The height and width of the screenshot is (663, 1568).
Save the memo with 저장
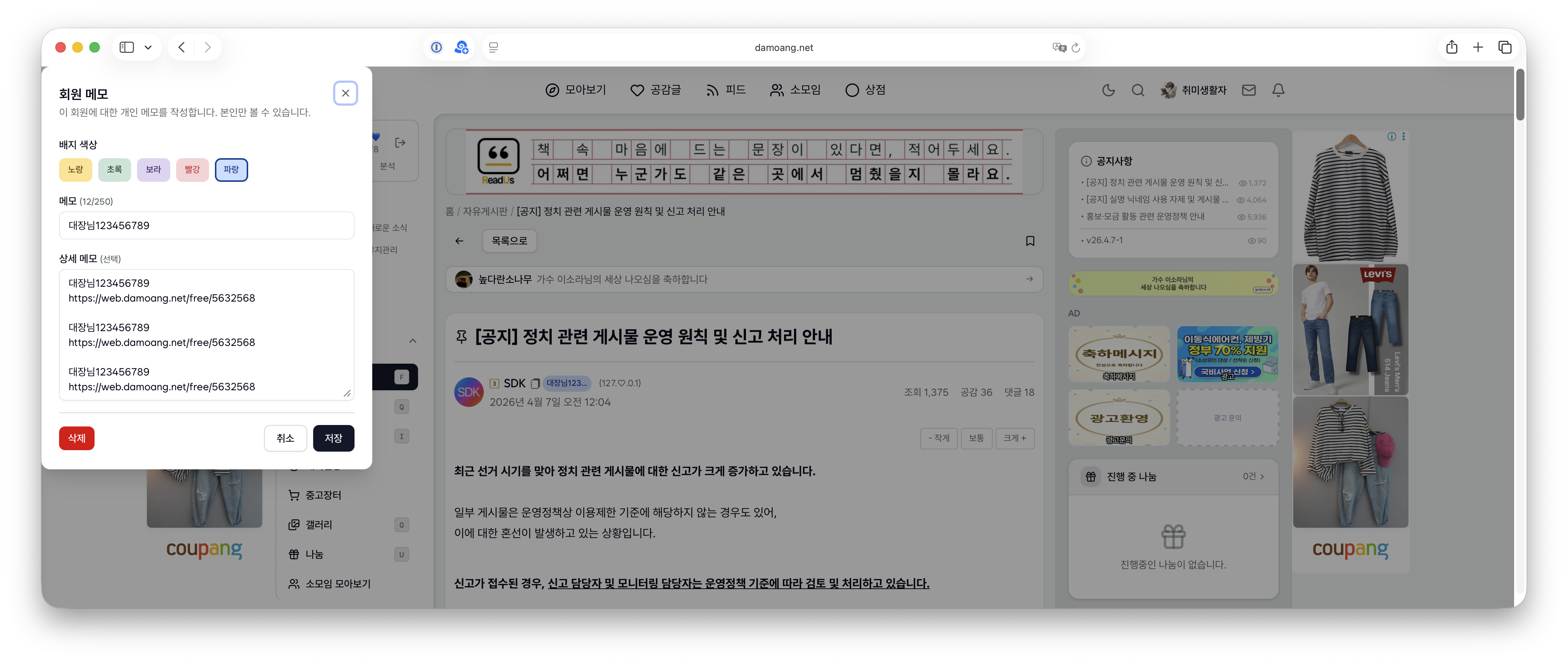pyautogui.click(x=333, y=438)
